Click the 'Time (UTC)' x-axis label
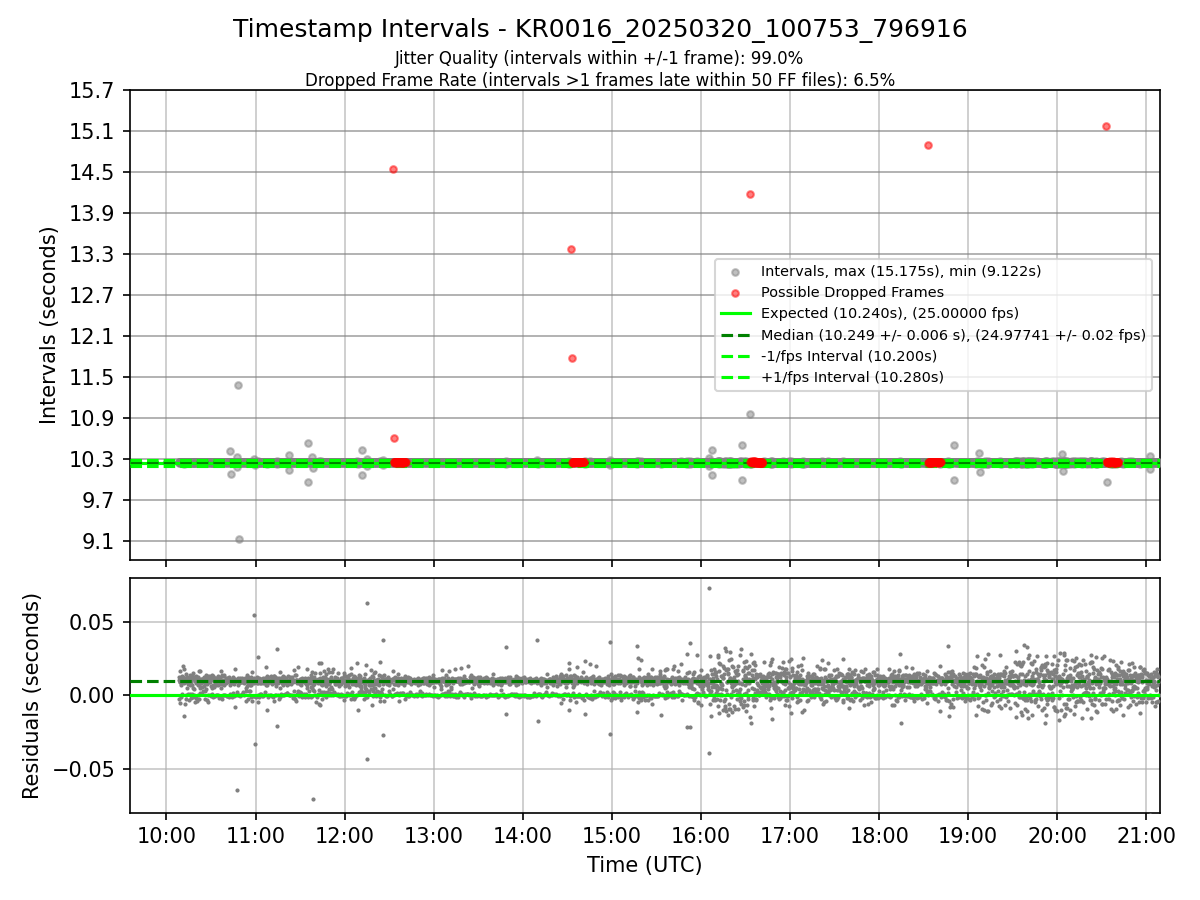The image size is (1200, 900). (644, 864)
